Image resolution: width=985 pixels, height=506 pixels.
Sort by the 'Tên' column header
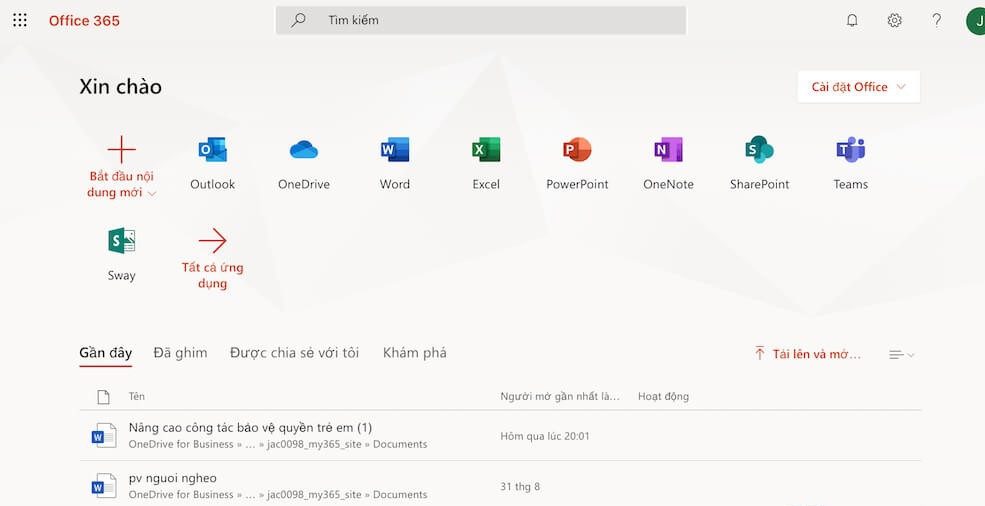coord(136,396)
